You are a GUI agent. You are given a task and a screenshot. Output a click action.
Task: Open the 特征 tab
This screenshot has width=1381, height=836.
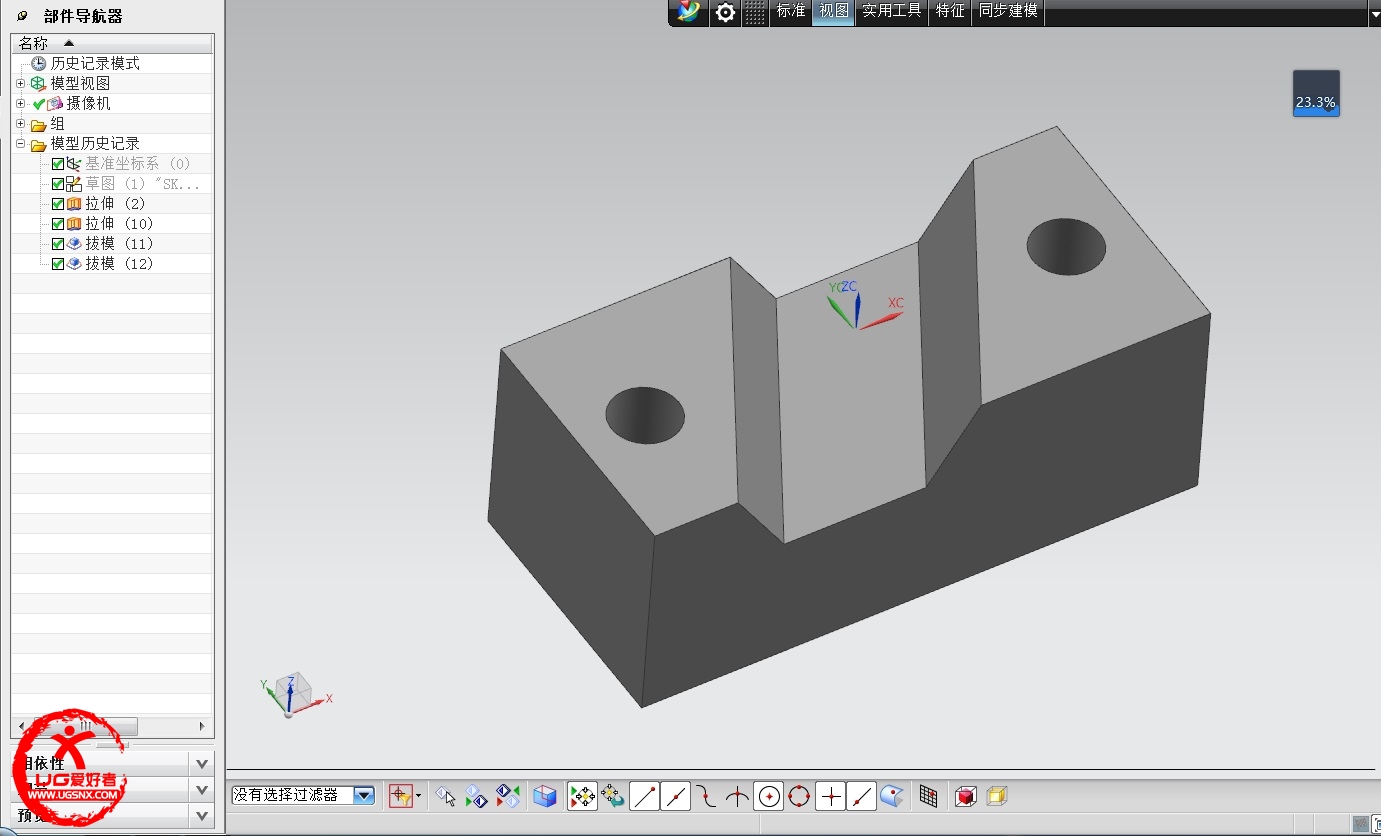(950, 11)
